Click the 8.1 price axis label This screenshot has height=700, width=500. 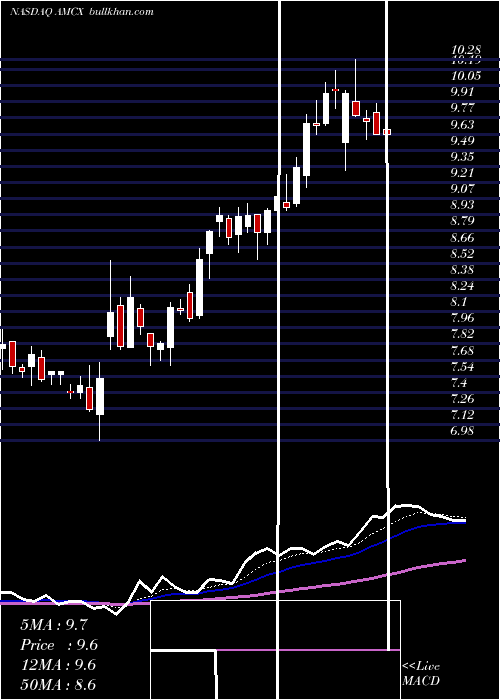[x=459, y=302]
